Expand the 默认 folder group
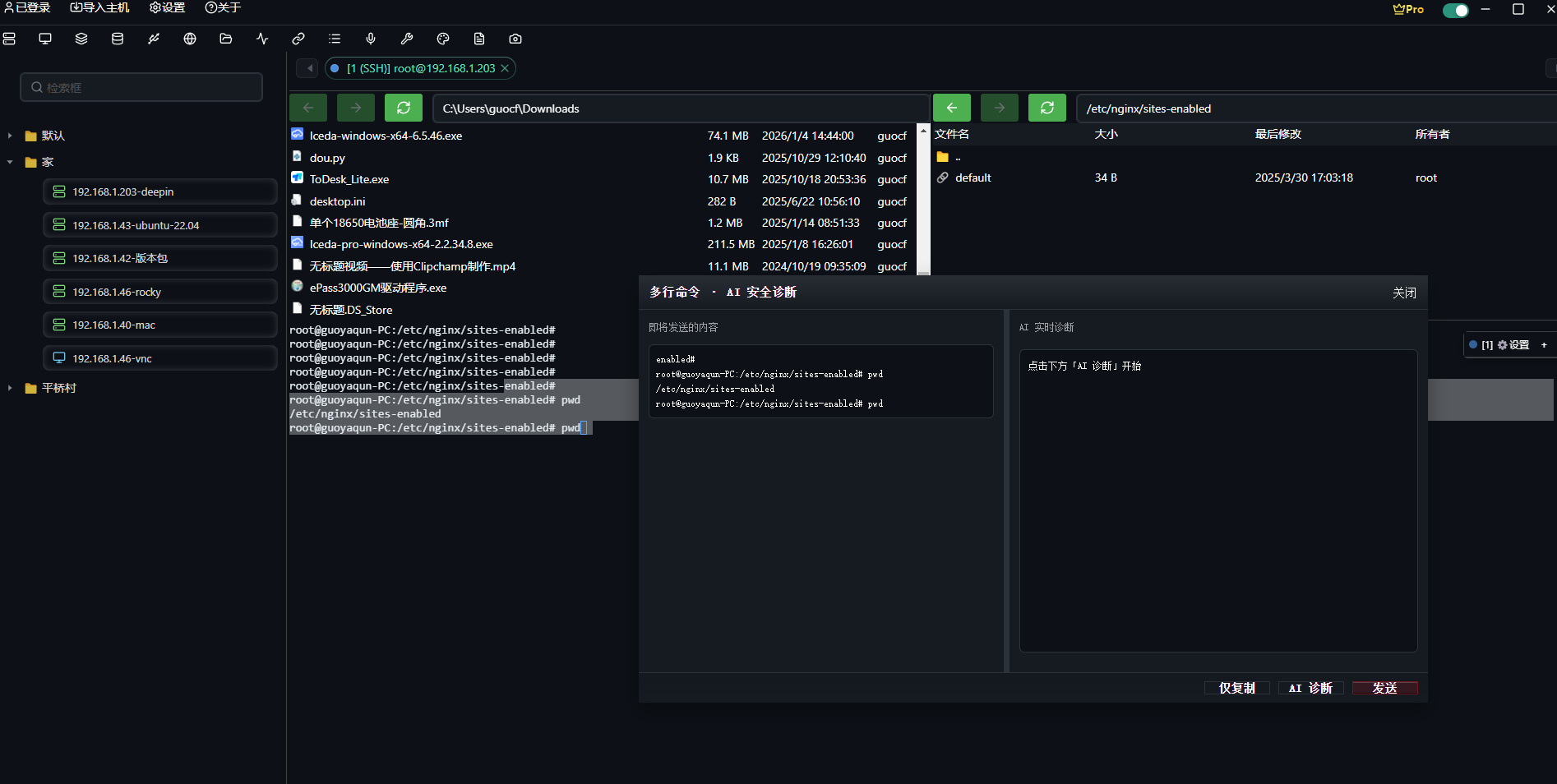Viewport: 1557px width, 784px height. [x=10, y=136]
